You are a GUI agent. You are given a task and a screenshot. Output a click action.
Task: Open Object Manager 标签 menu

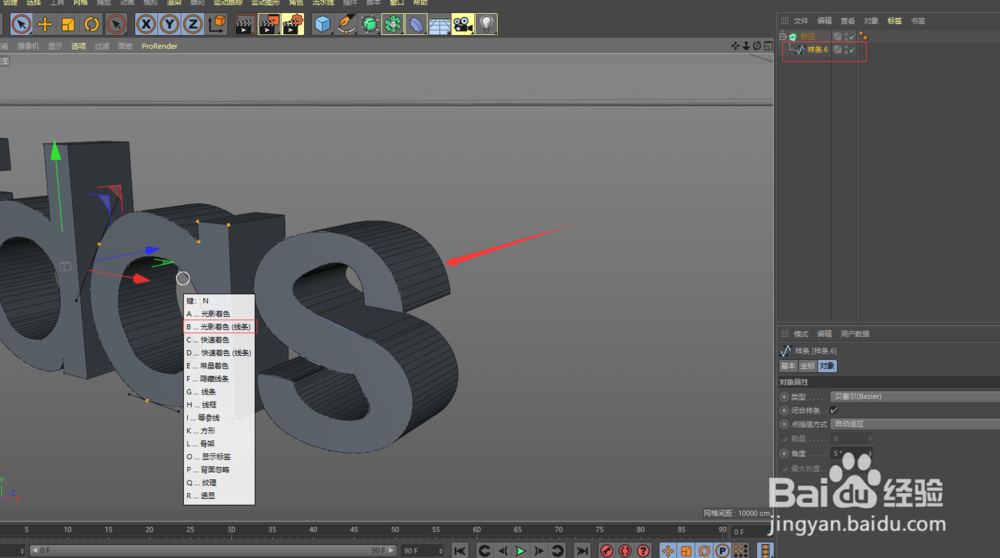[895, 21]
